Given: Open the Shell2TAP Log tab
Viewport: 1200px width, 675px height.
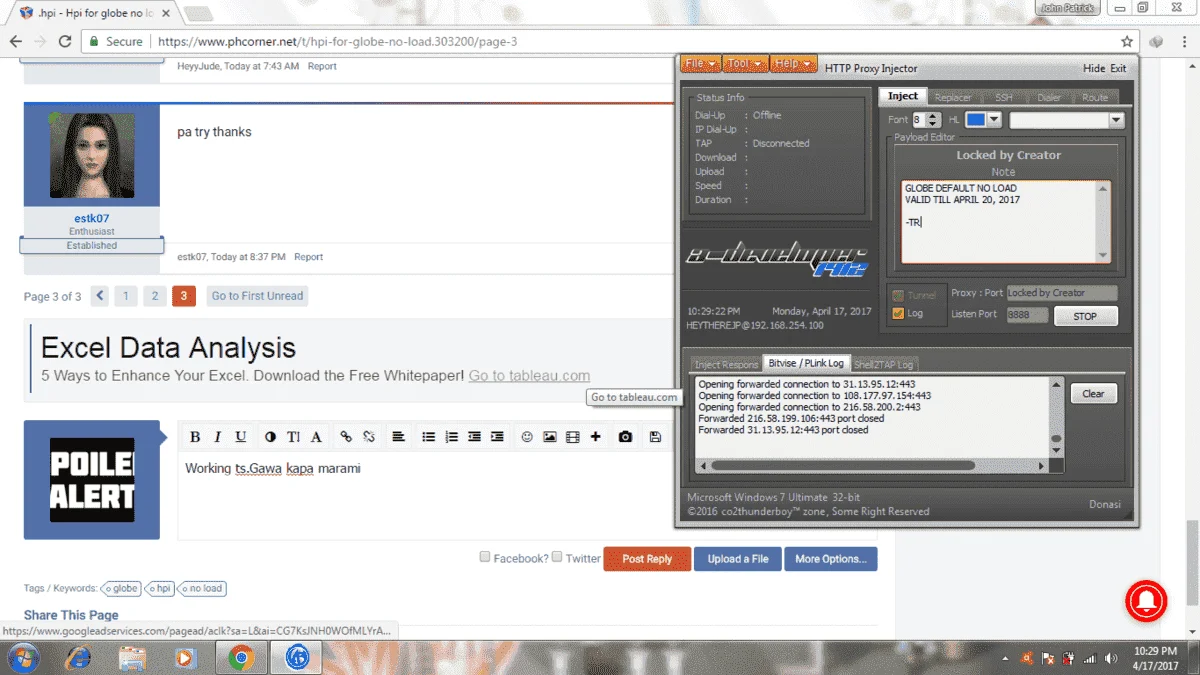Looking at the screenshot, I should tap(883, 364).
